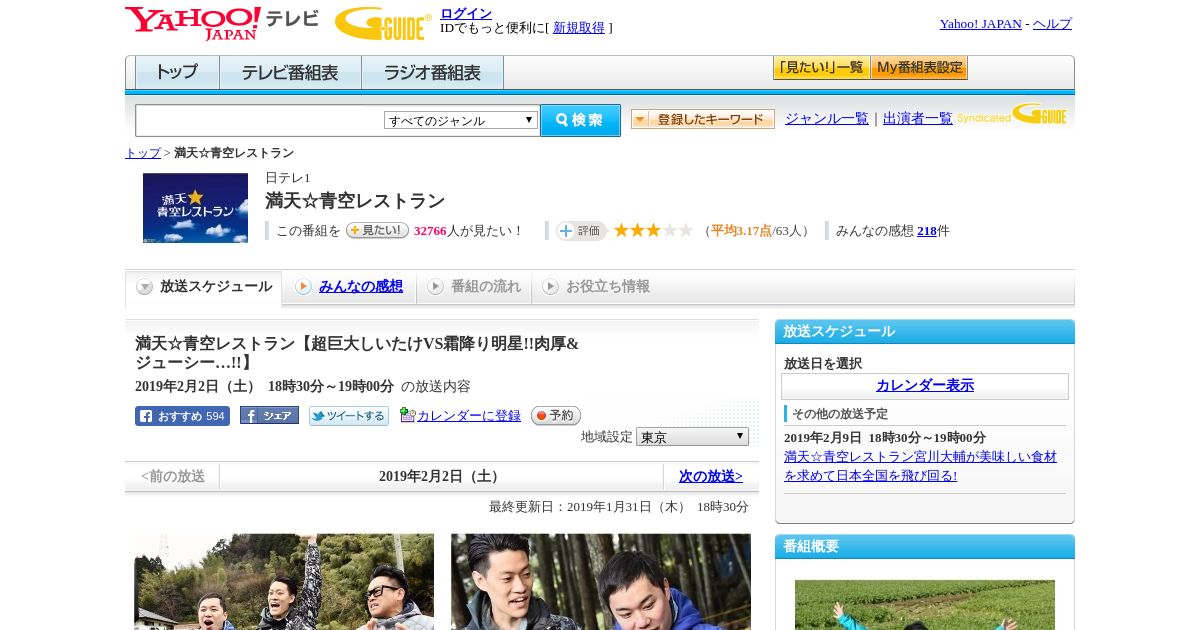Open the 2019年2月9日 upcoming broadcast link

point(920,466)
